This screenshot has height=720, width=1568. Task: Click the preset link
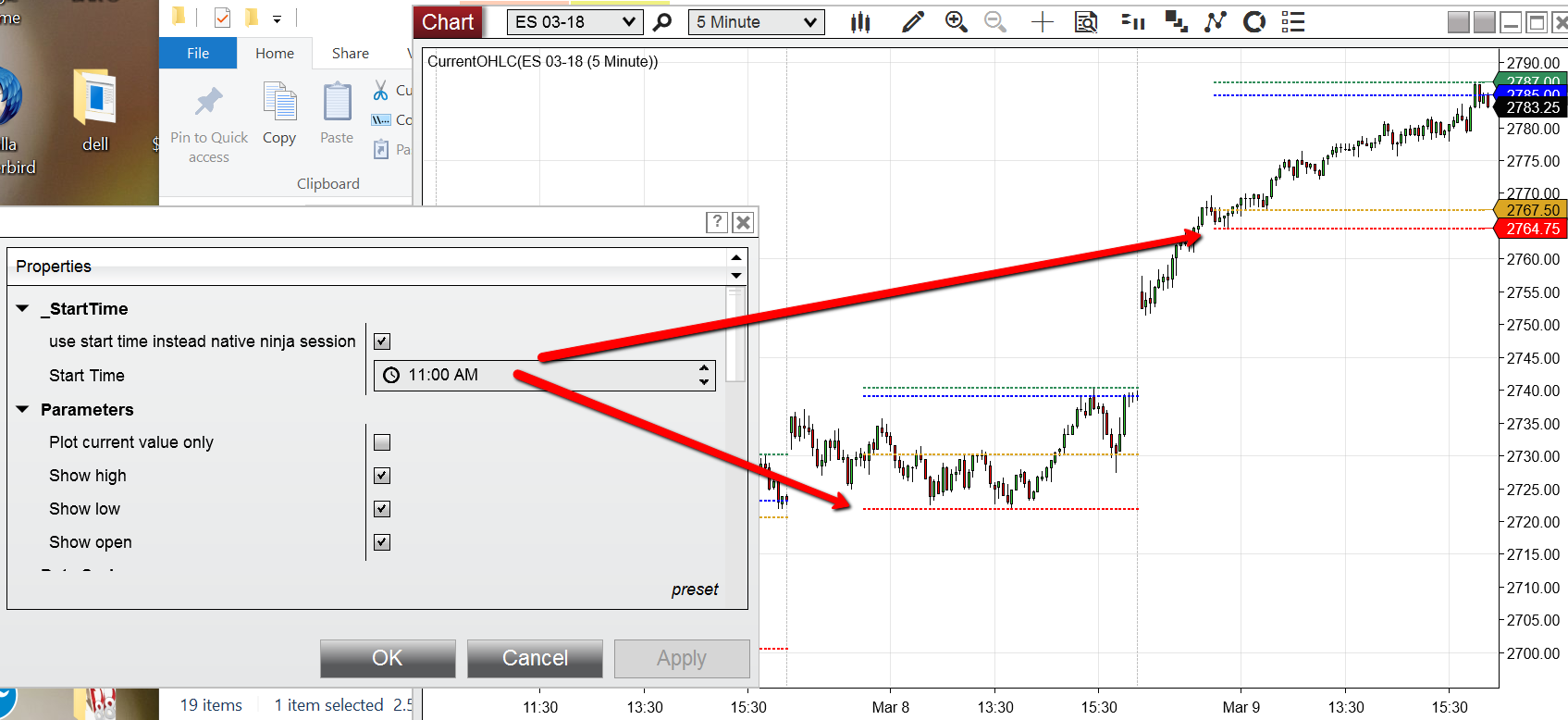coord(695,590)
